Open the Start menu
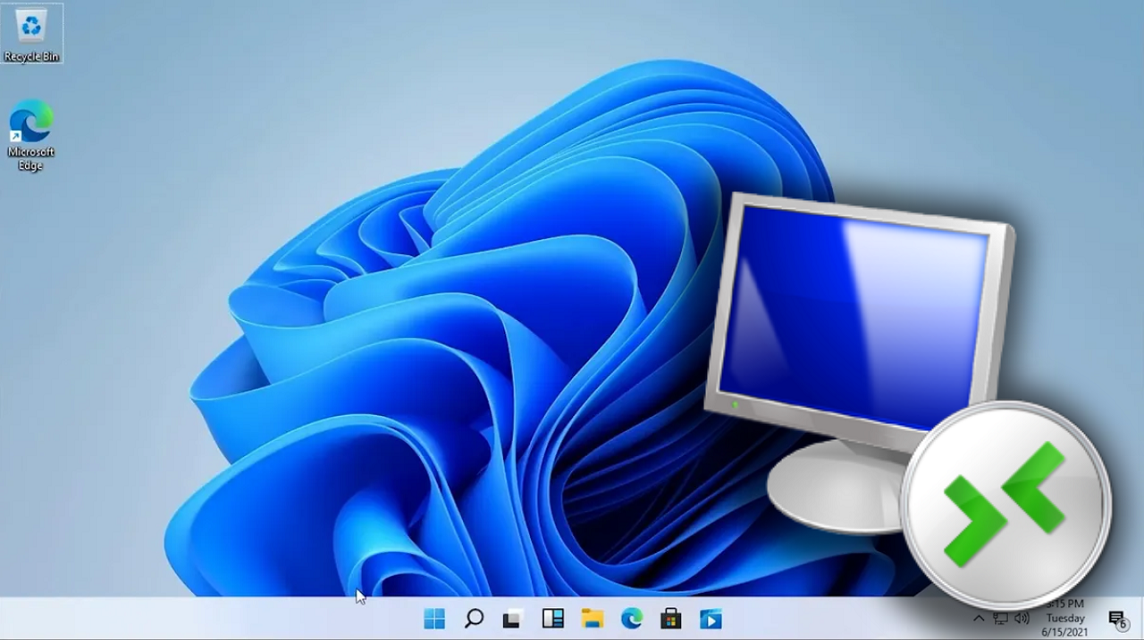 click(434, 619)
